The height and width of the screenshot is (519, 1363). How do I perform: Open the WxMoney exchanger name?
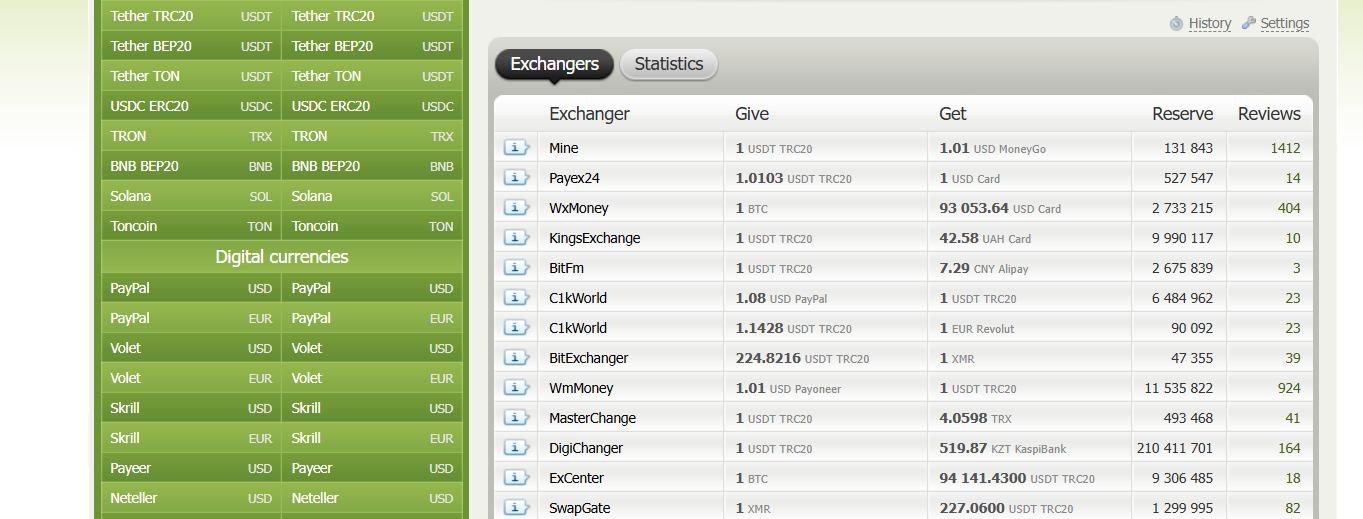click(579, 208)
